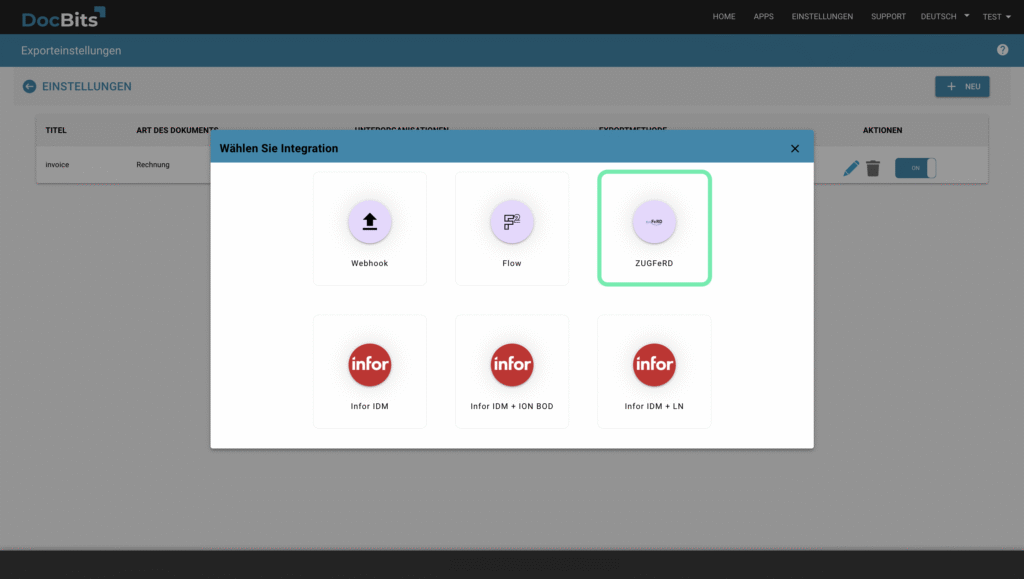Viewport: 1024px width, 579px height.
Task: Click the invoice title cell
Action: 57,164
